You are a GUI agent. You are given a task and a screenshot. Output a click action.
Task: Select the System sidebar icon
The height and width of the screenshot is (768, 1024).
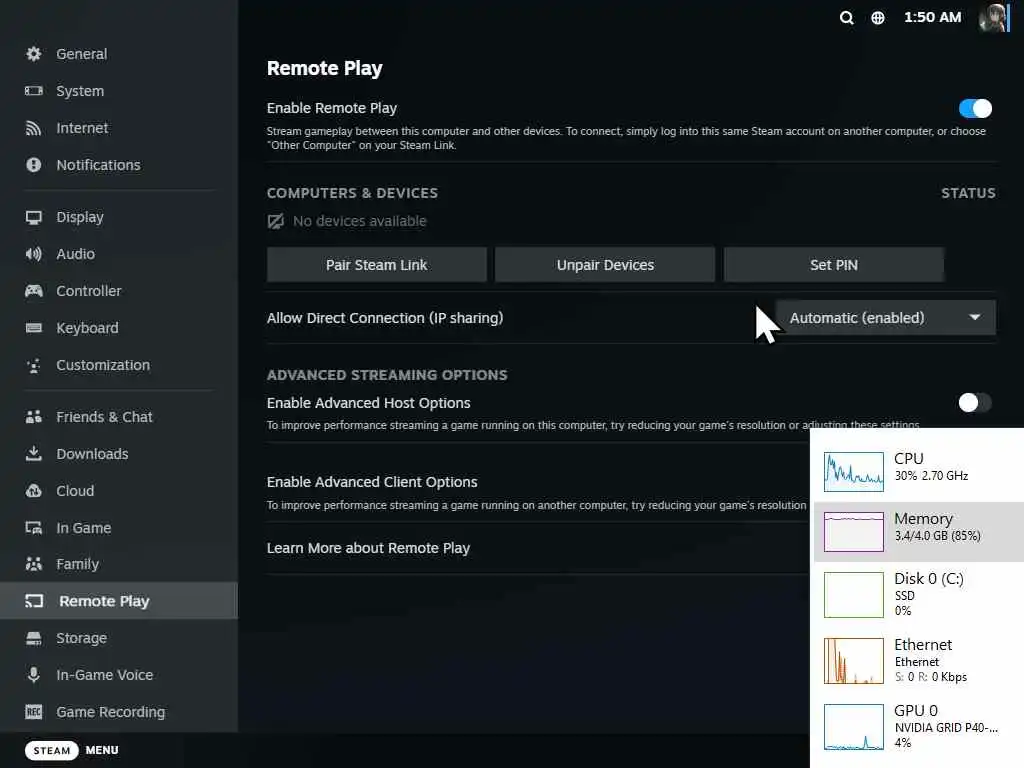click(x=33, y=91)
